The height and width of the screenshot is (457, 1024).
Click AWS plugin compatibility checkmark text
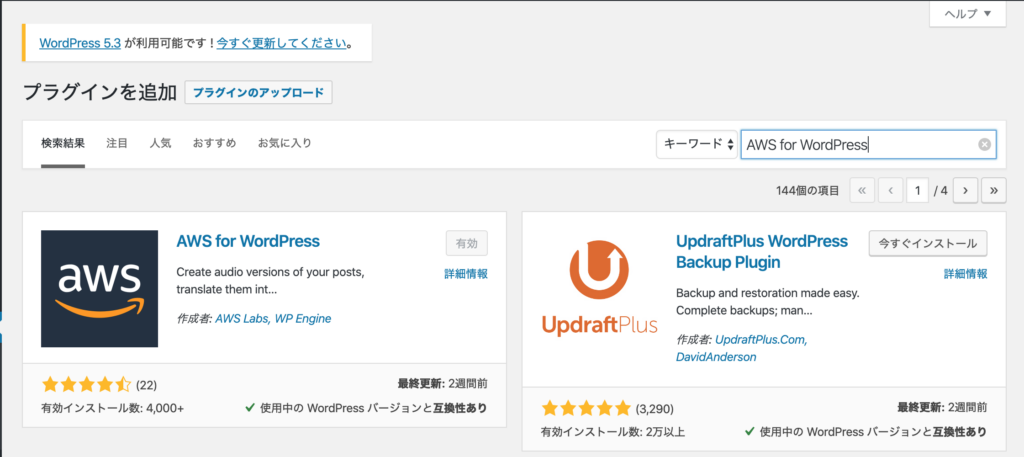[366, 408]
